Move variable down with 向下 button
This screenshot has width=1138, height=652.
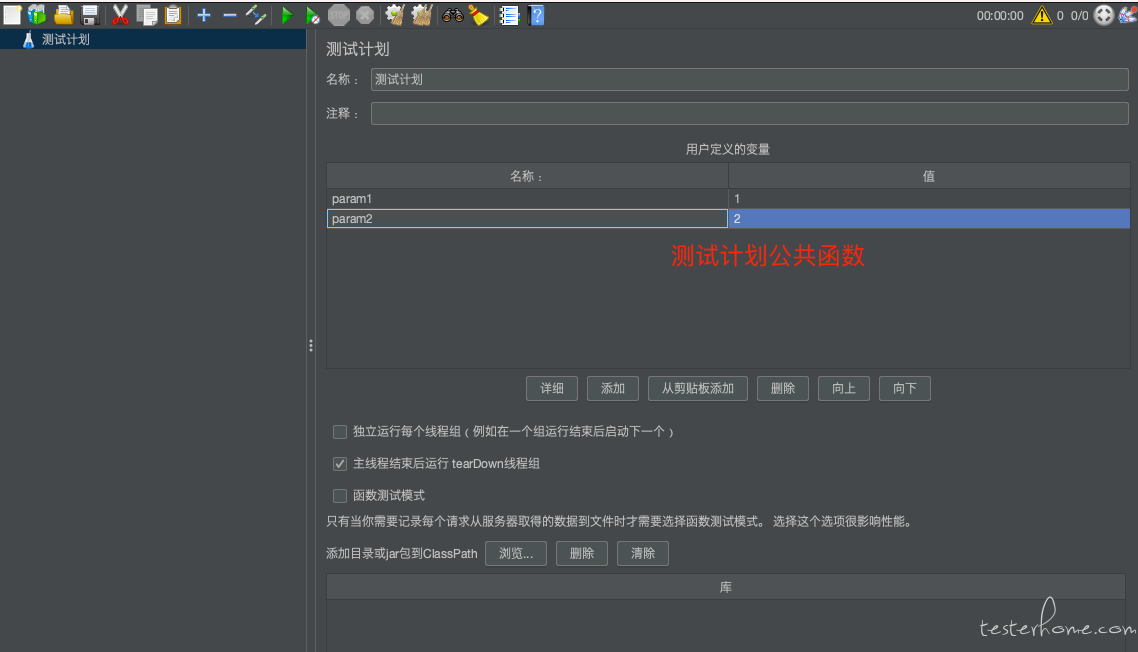click(904, 388)
